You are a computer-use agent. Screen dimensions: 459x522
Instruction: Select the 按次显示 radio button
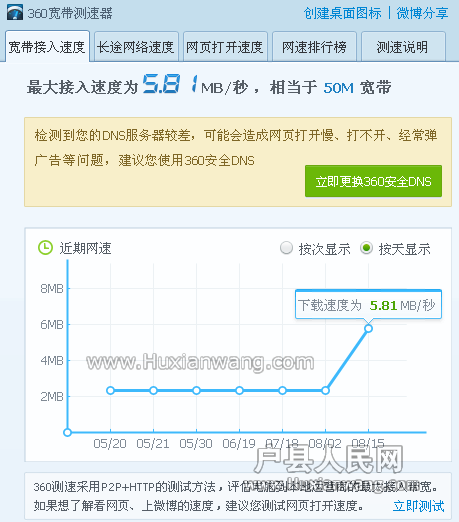286,248
